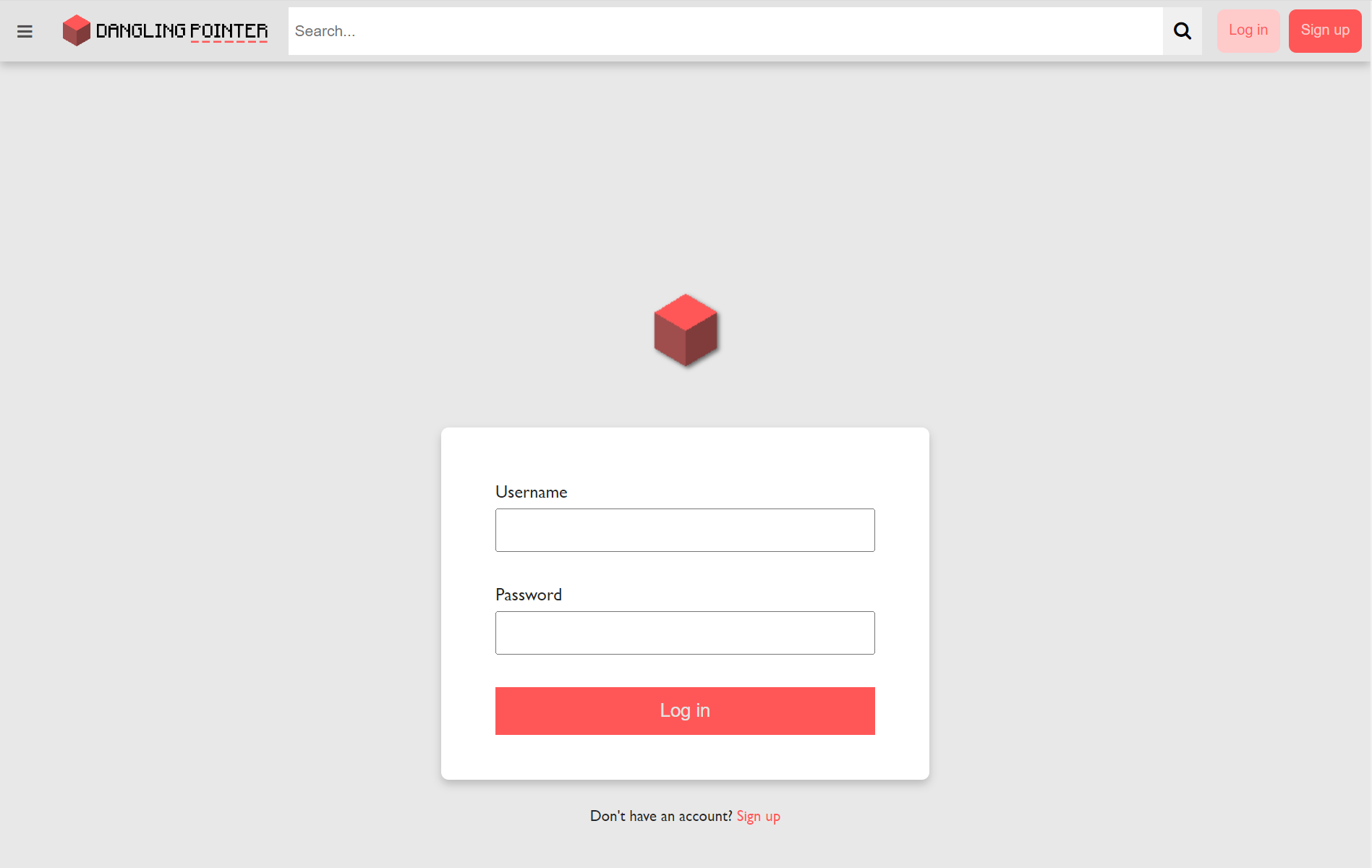Click the "Don't have an account?" text
This screenshot has height=868, width=1372.
[661, 816]
